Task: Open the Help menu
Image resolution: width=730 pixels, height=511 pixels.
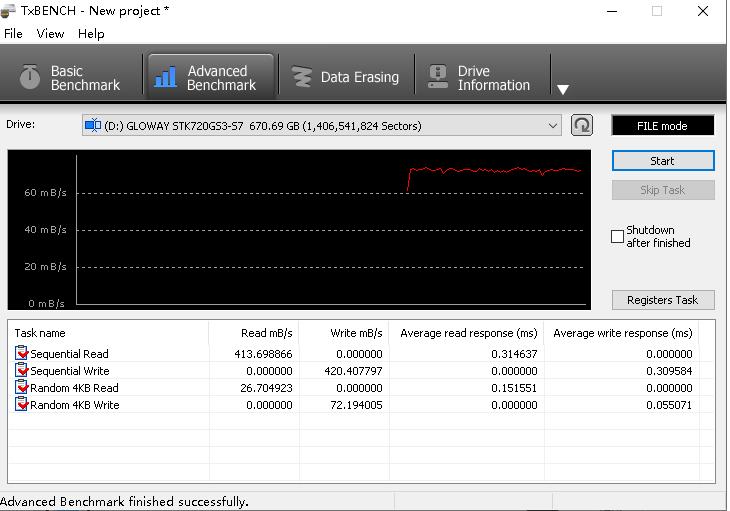Action: (x=91, y=34)
